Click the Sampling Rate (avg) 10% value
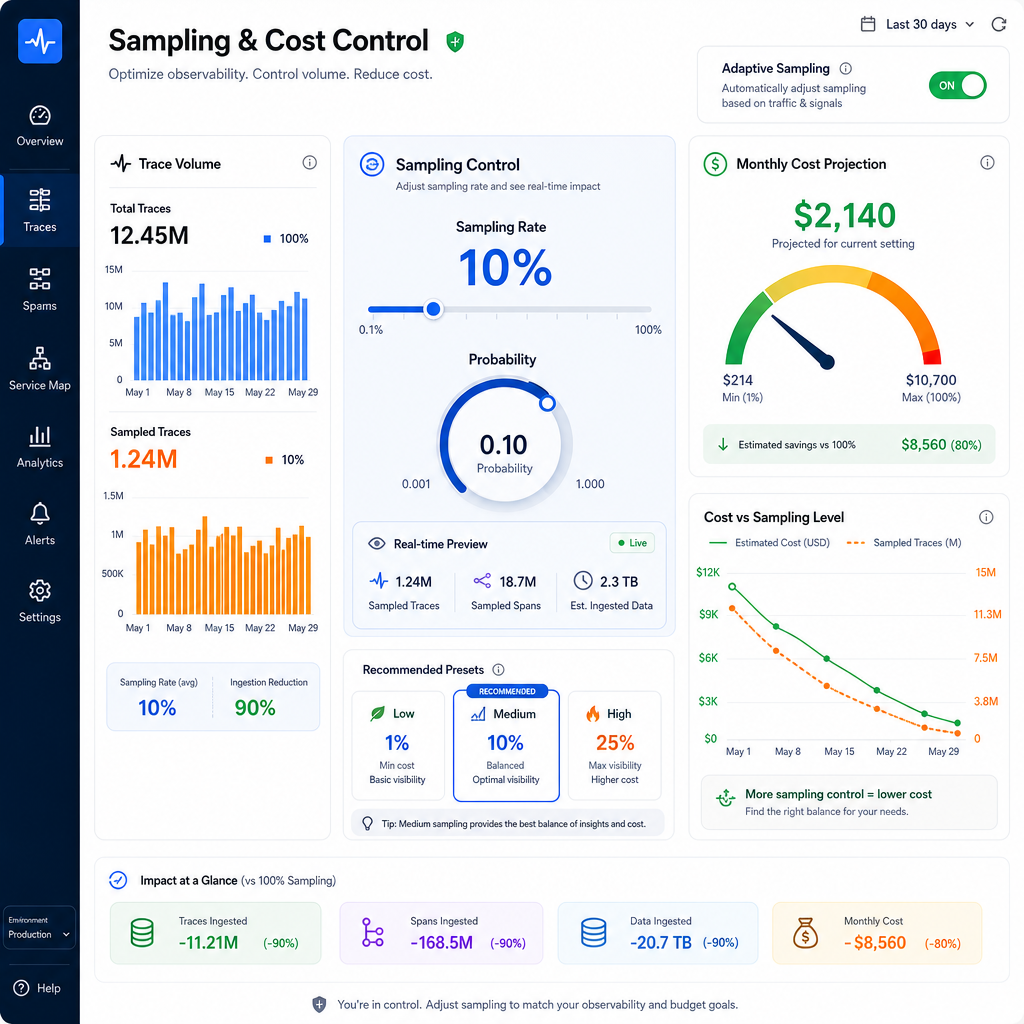1024x1024 pixels. (157, 708)
